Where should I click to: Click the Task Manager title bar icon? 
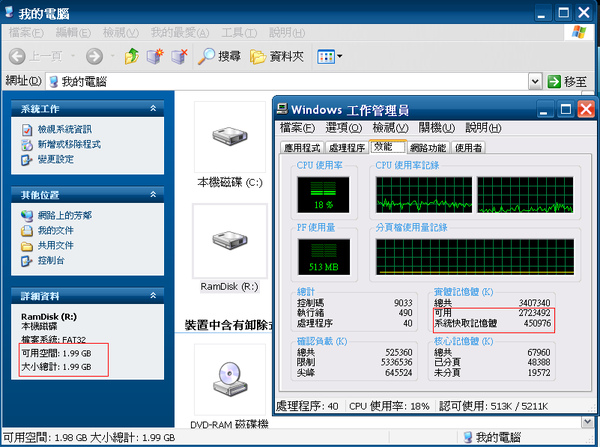[x=282, y=109]
